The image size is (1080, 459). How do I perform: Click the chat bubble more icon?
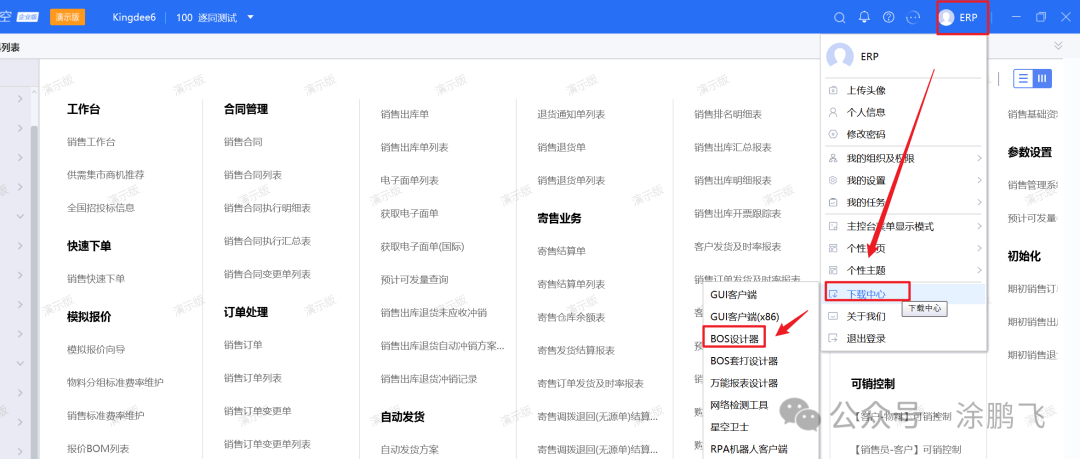tap(912, 17)
